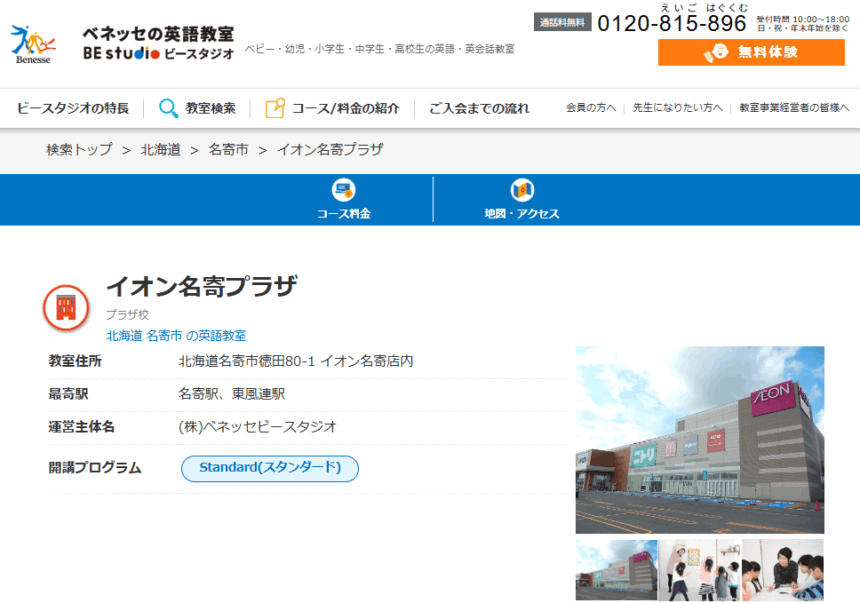Switch to the コース料金 tab
860x603 pixels.
click(x=344, y=199)
